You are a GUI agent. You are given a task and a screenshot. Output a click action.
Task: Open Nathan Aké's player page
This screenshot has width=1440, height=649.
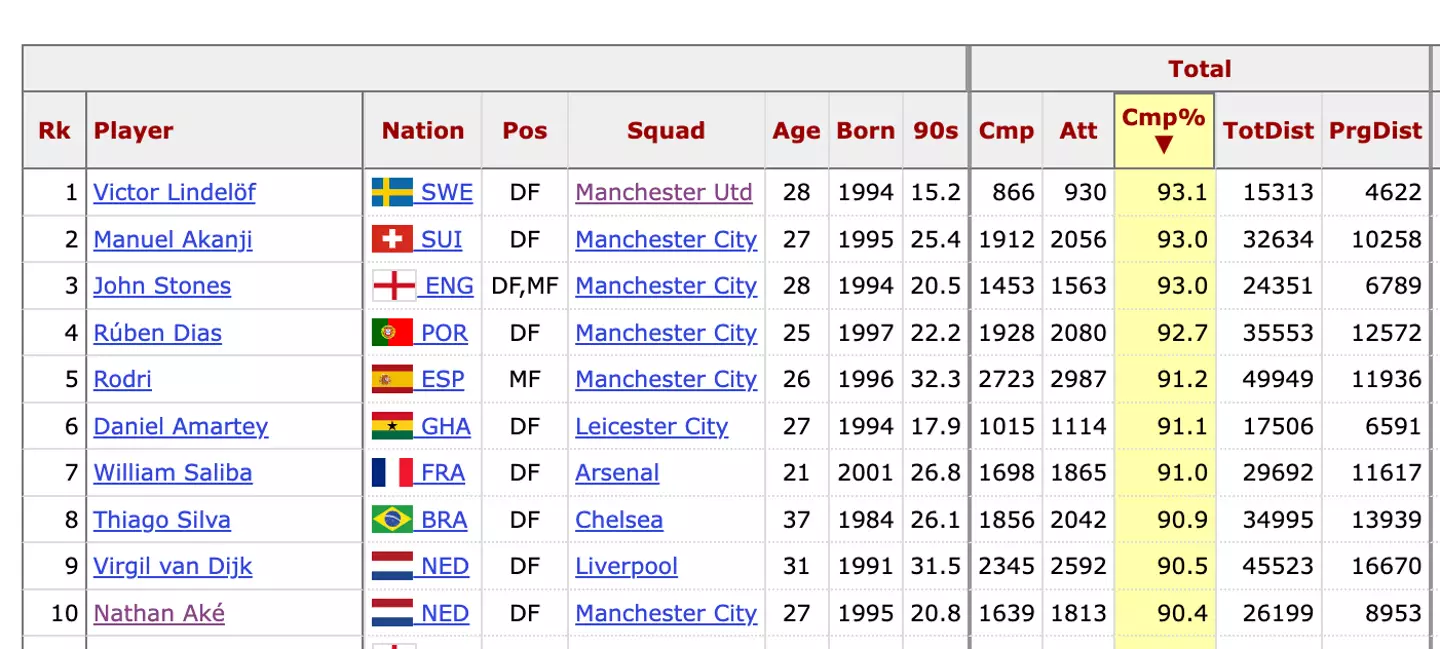(159, 613)
